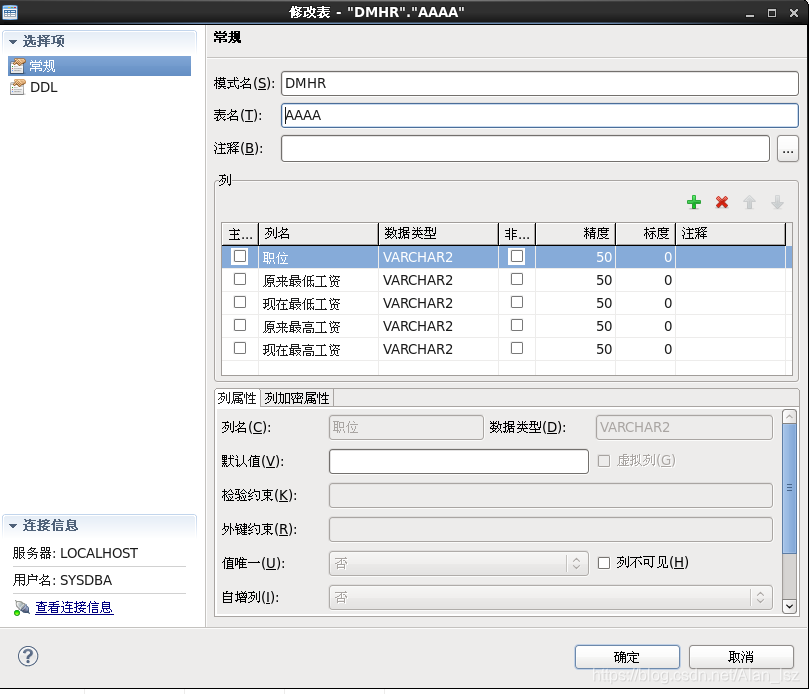809x694 pixels.
Task: Click the 取消 button
Action: coord(741,657)
